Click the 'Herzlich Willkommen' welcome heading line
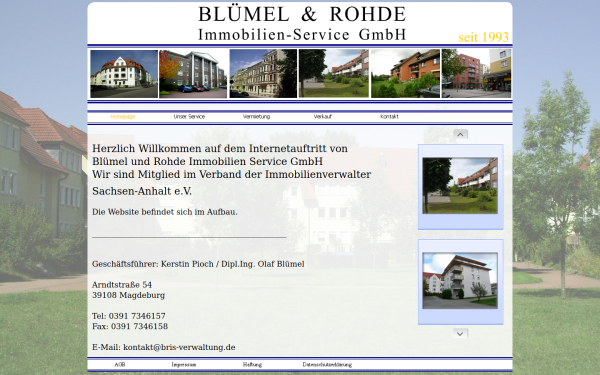 pyautogui.click(x=220, y=148)
